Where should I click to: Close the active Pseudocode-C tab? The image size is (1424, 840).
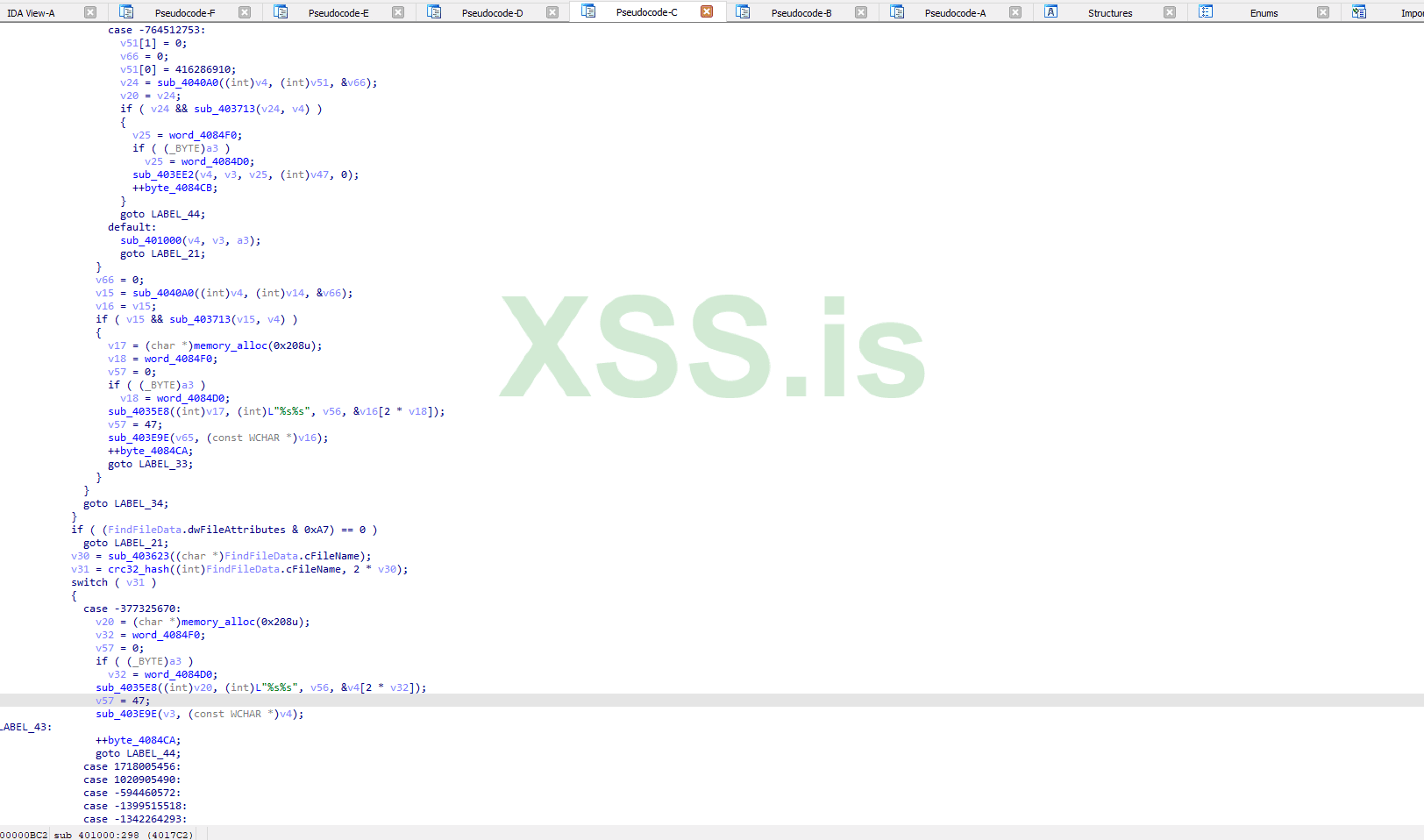click(707, 11)
